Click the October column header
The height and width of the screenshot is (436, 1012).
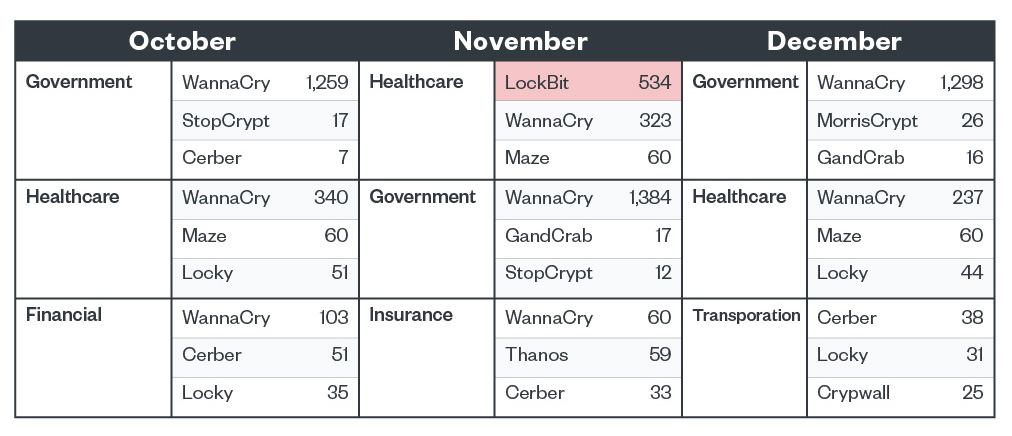[182, 41]
